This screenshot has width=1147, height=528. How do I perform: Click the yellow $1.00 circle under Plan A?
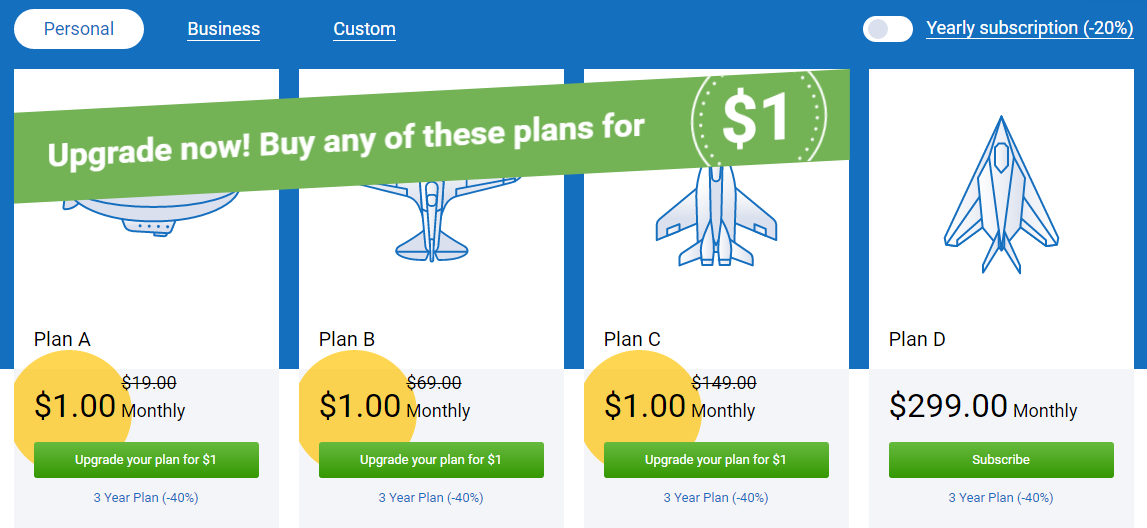click(72, 410)
